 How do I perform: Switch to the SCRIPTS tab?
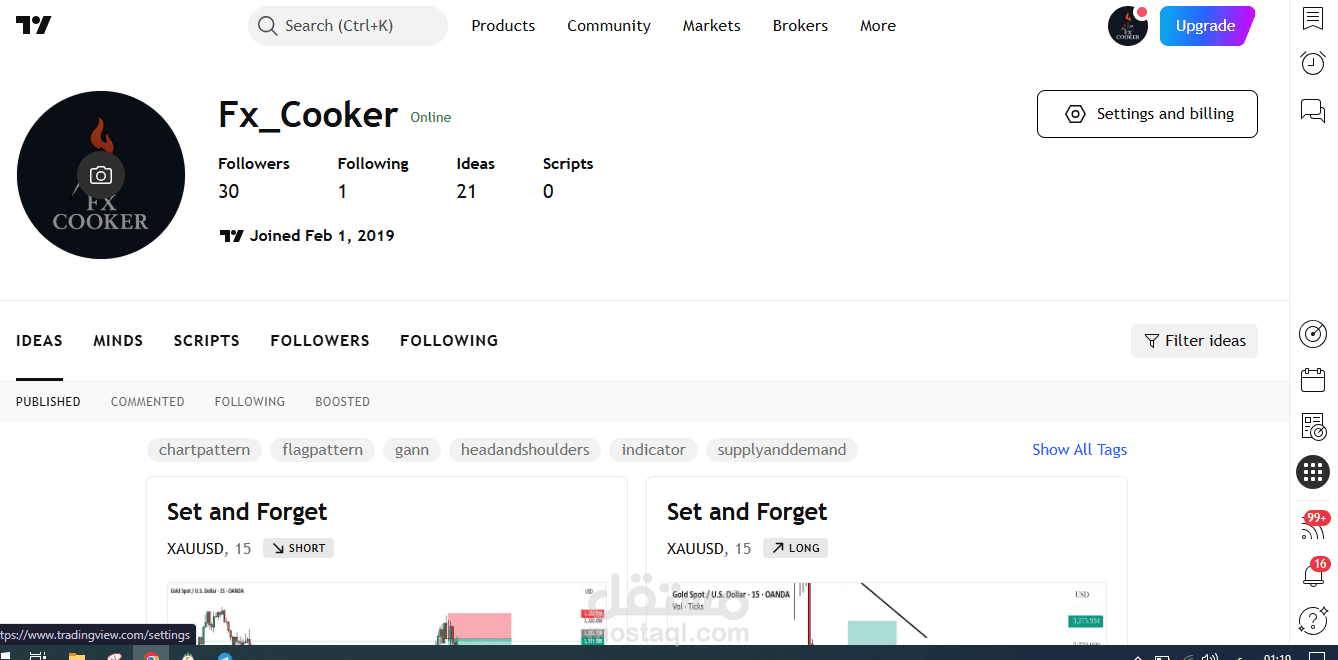(x=207, y=341)
